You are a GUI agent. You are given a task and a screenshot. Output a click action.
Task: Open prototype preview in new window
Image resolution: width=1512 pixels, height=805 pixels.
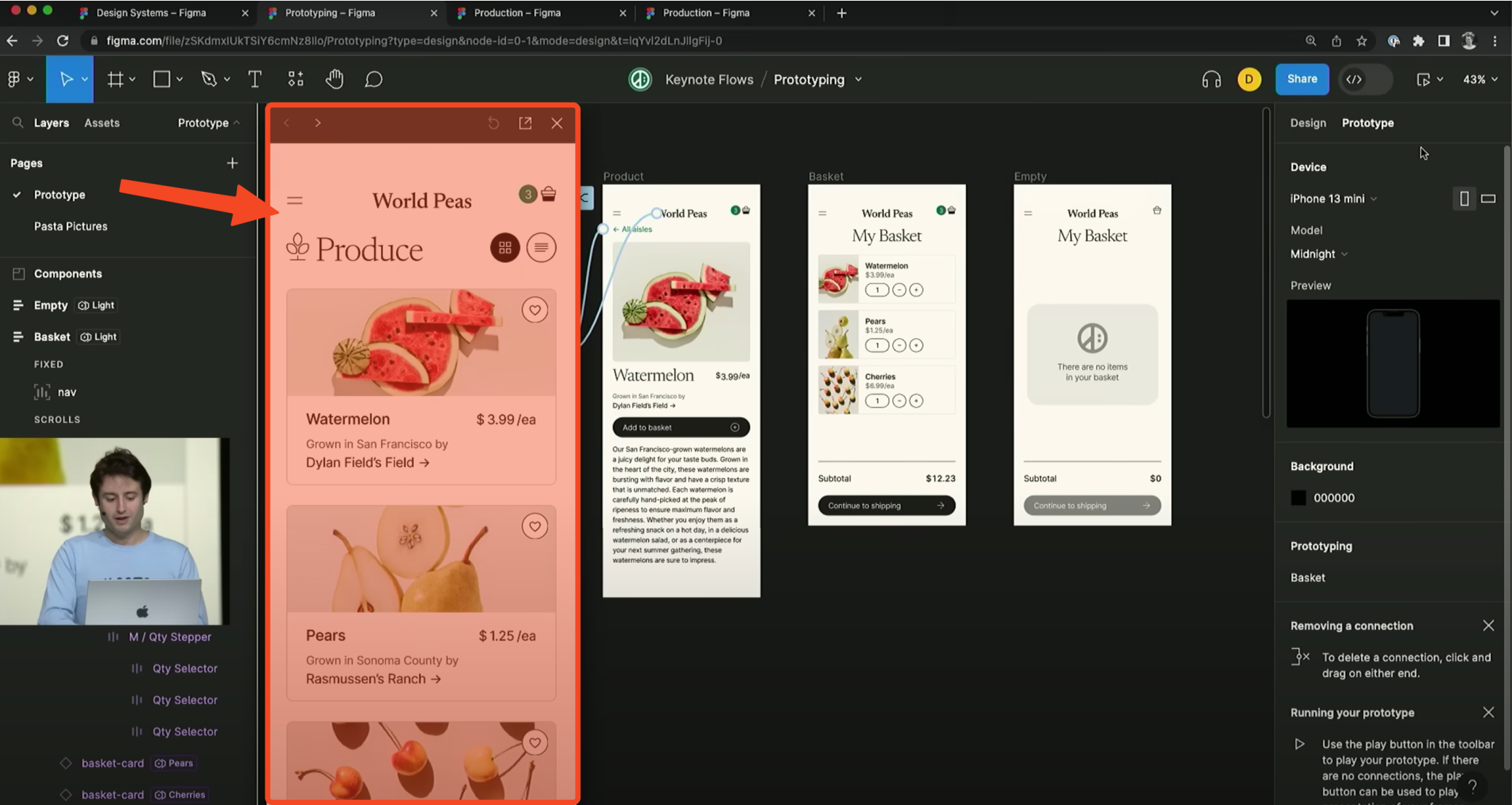pos(525,124)
